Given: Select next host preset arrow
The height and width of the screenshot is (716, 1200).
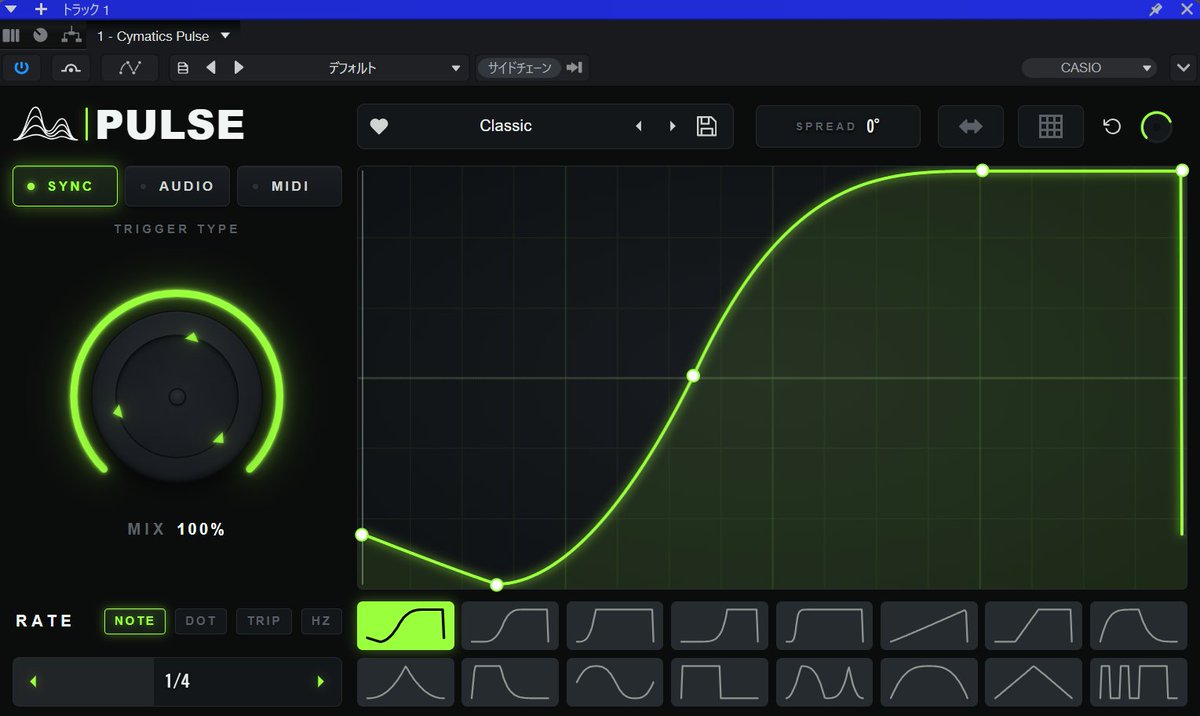Looking at the screenshot, I should click(x=238, y=68).
